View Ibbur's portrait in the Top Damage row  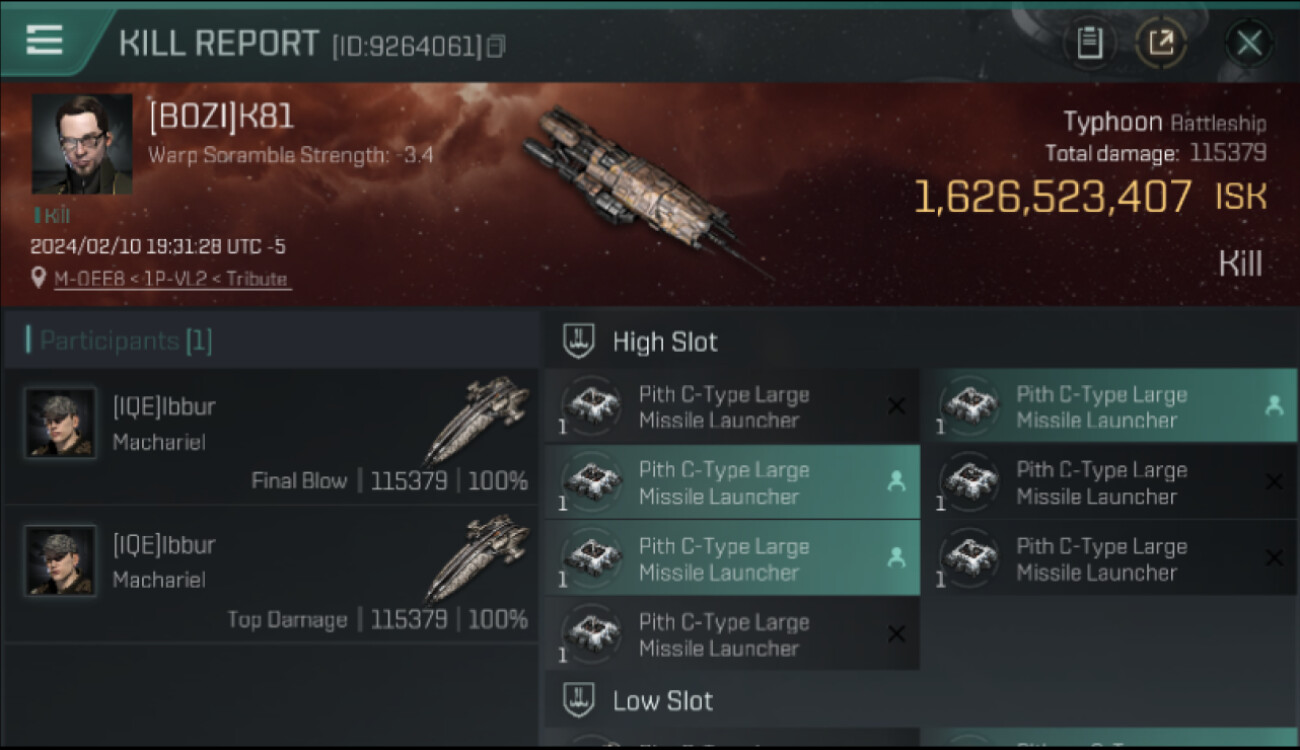pyautogui.click(x=61, y=561)
